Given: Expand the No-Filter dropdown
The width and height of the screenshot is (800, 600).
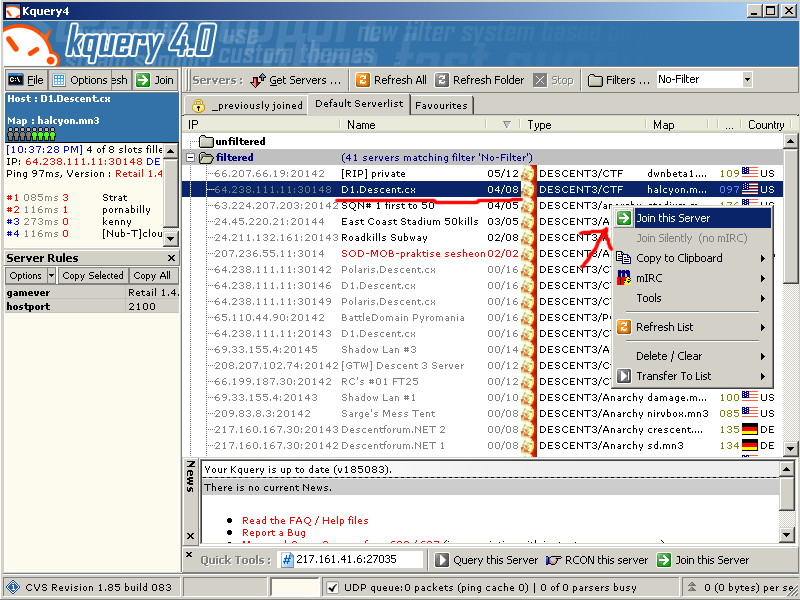Looking at the screenshot, I should click(x=747, y=80).
